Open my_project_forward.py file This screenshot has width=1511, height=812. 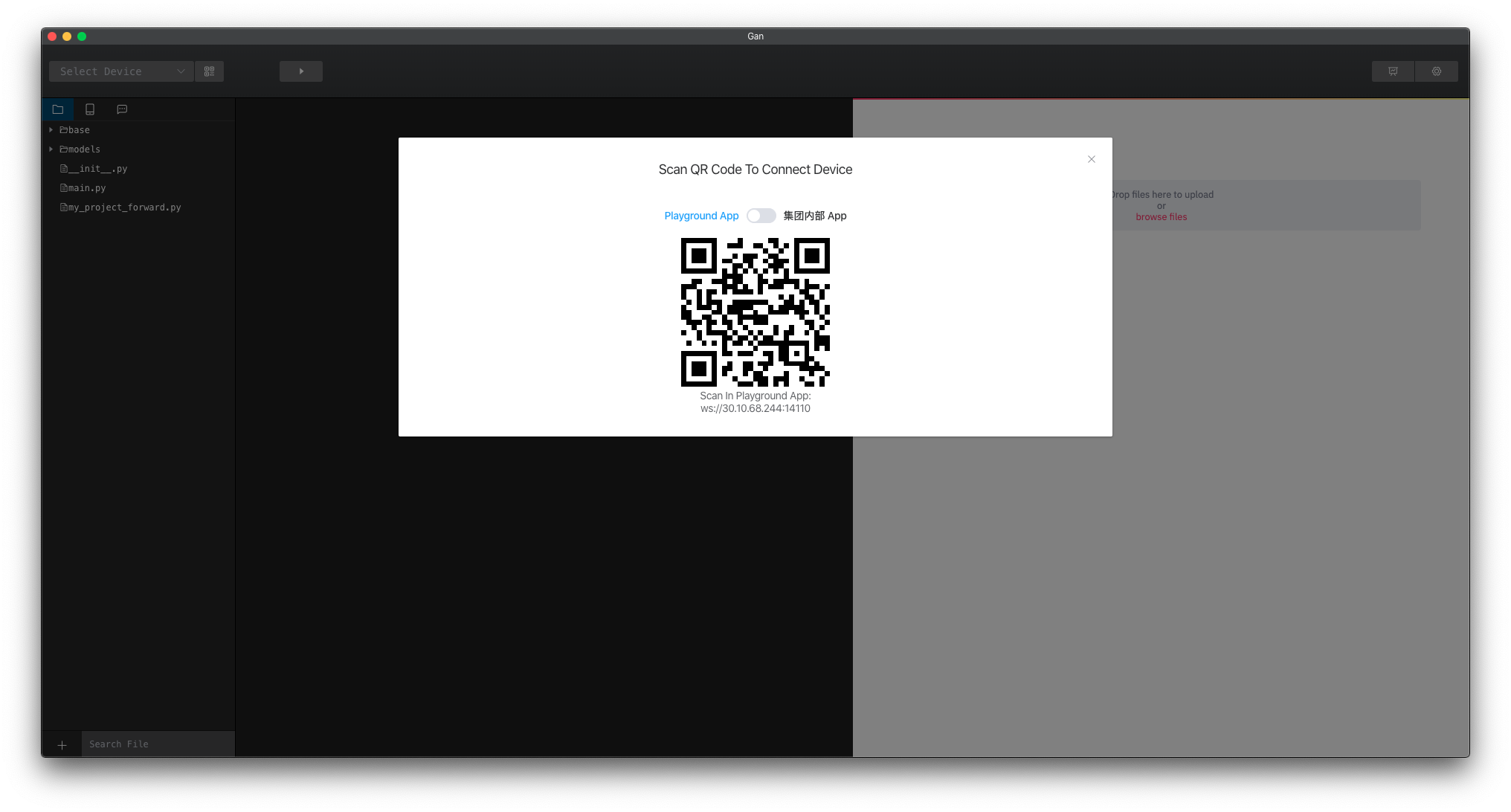tap(124, 207)
